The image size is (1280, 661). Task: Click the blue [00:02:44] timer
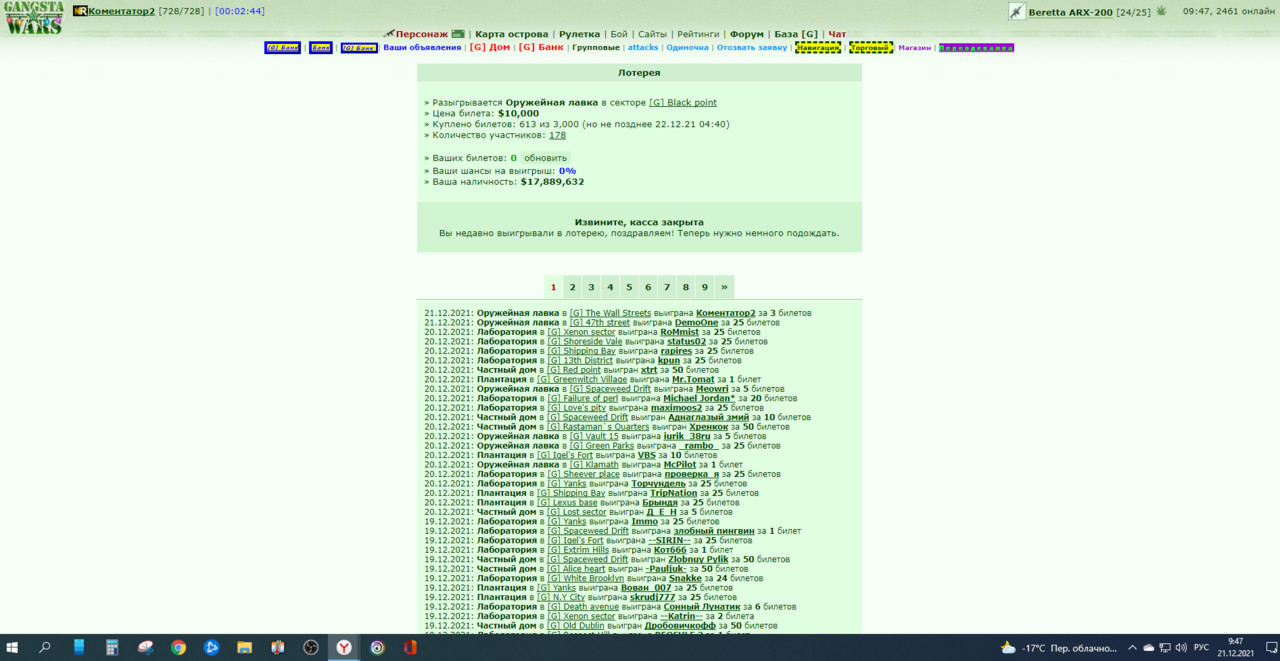240,11
